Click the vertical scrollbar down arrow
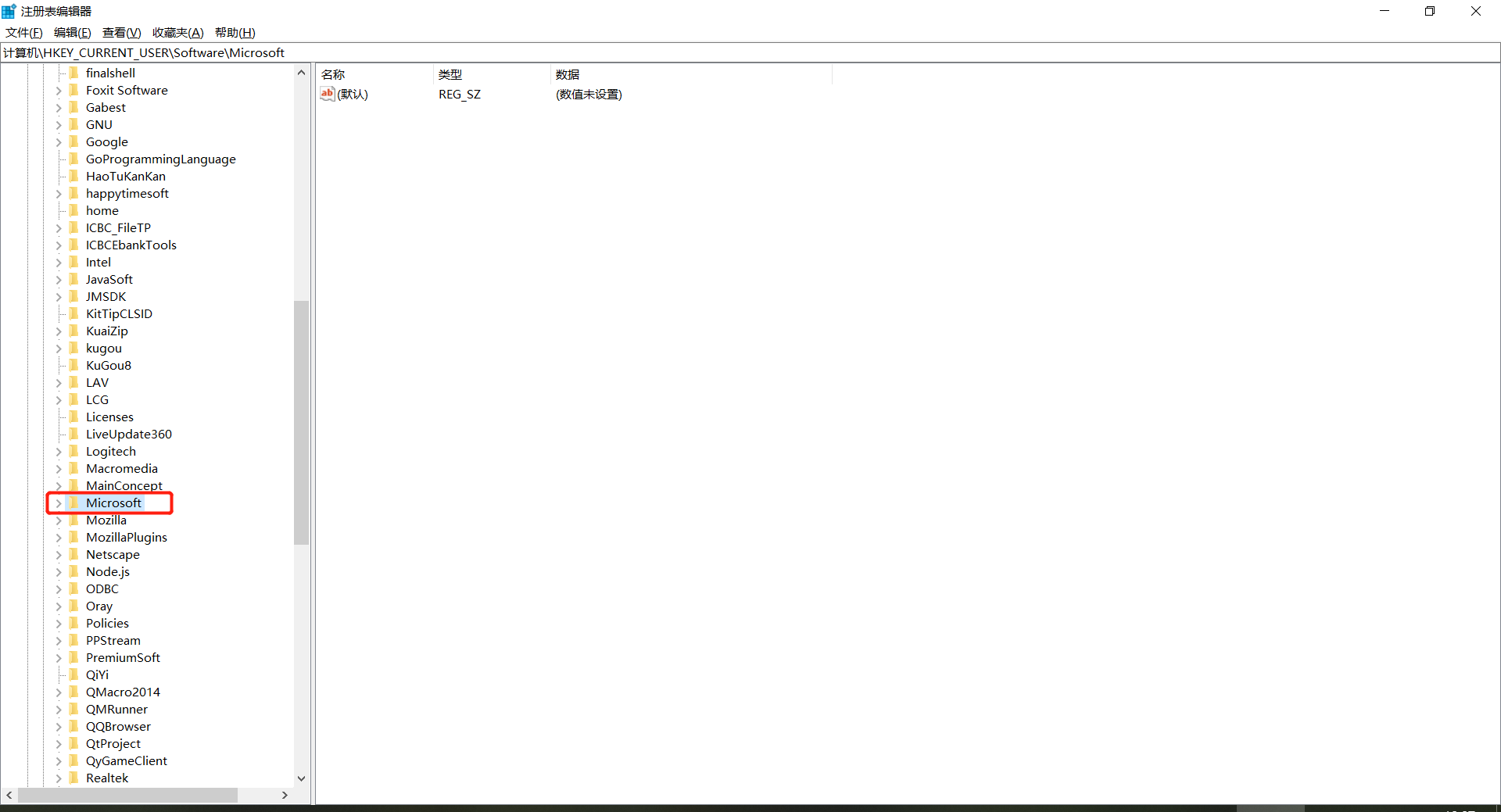Image resolution: width=1501 pixels, height=812 pixels. tap(302, 778)
